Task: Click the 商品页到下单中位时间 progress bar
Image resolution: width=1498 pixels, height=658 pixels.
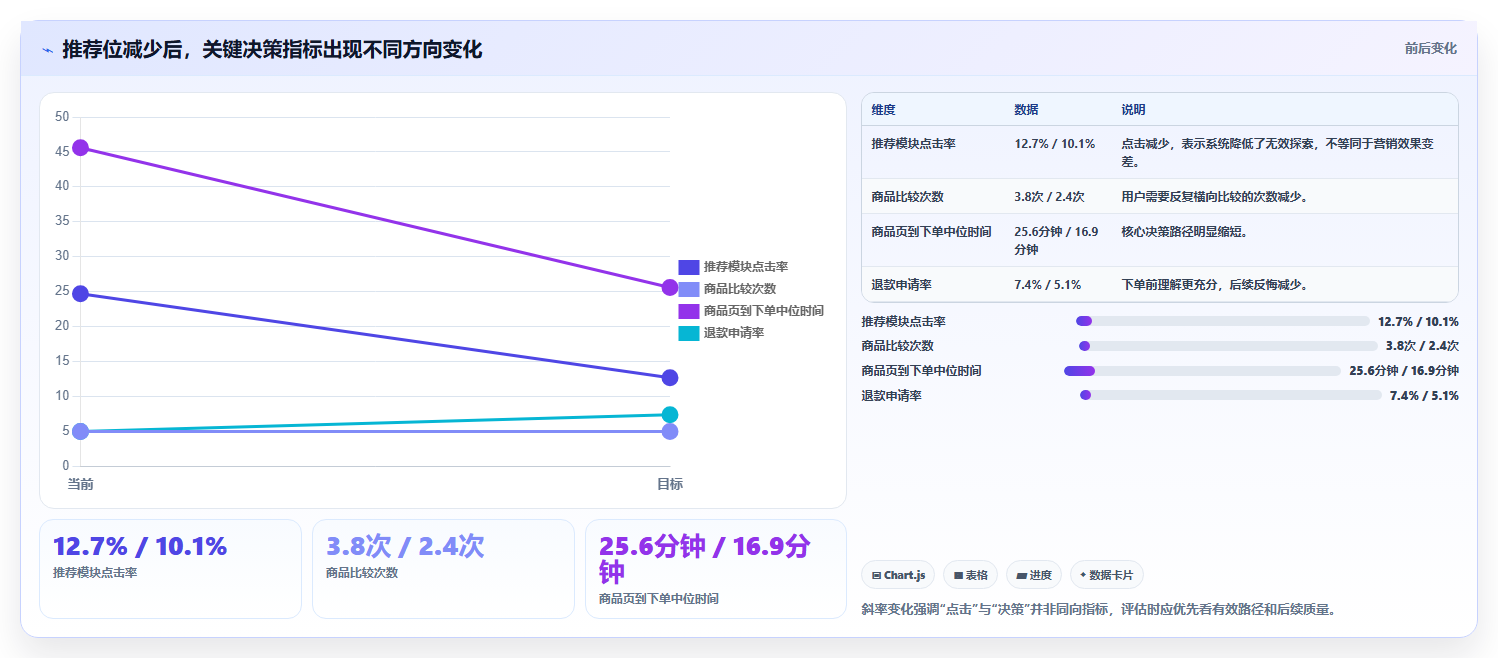Action: point(1202,371)
